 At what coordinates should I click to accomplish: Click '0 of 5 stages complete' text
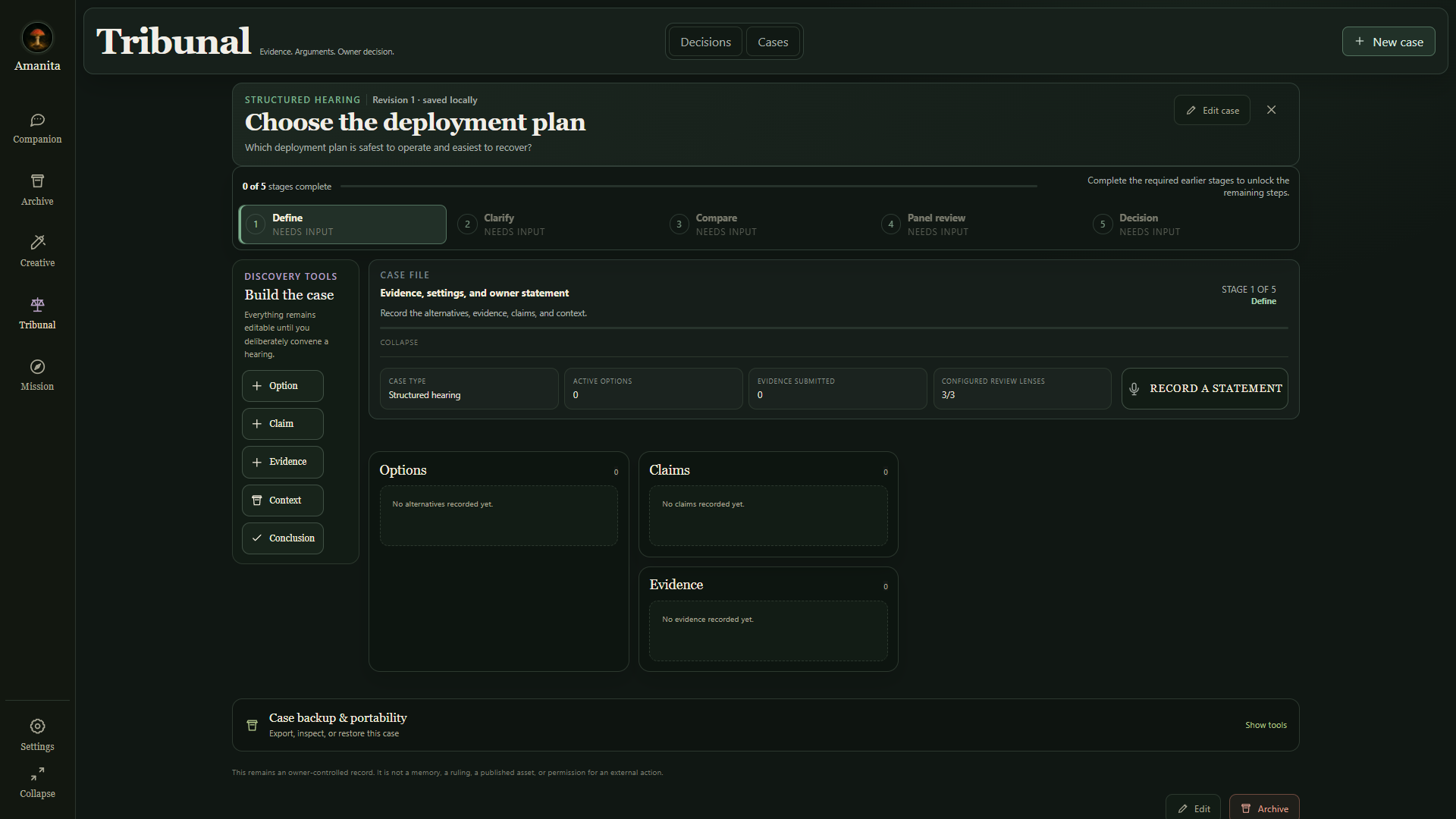(287, 187)
